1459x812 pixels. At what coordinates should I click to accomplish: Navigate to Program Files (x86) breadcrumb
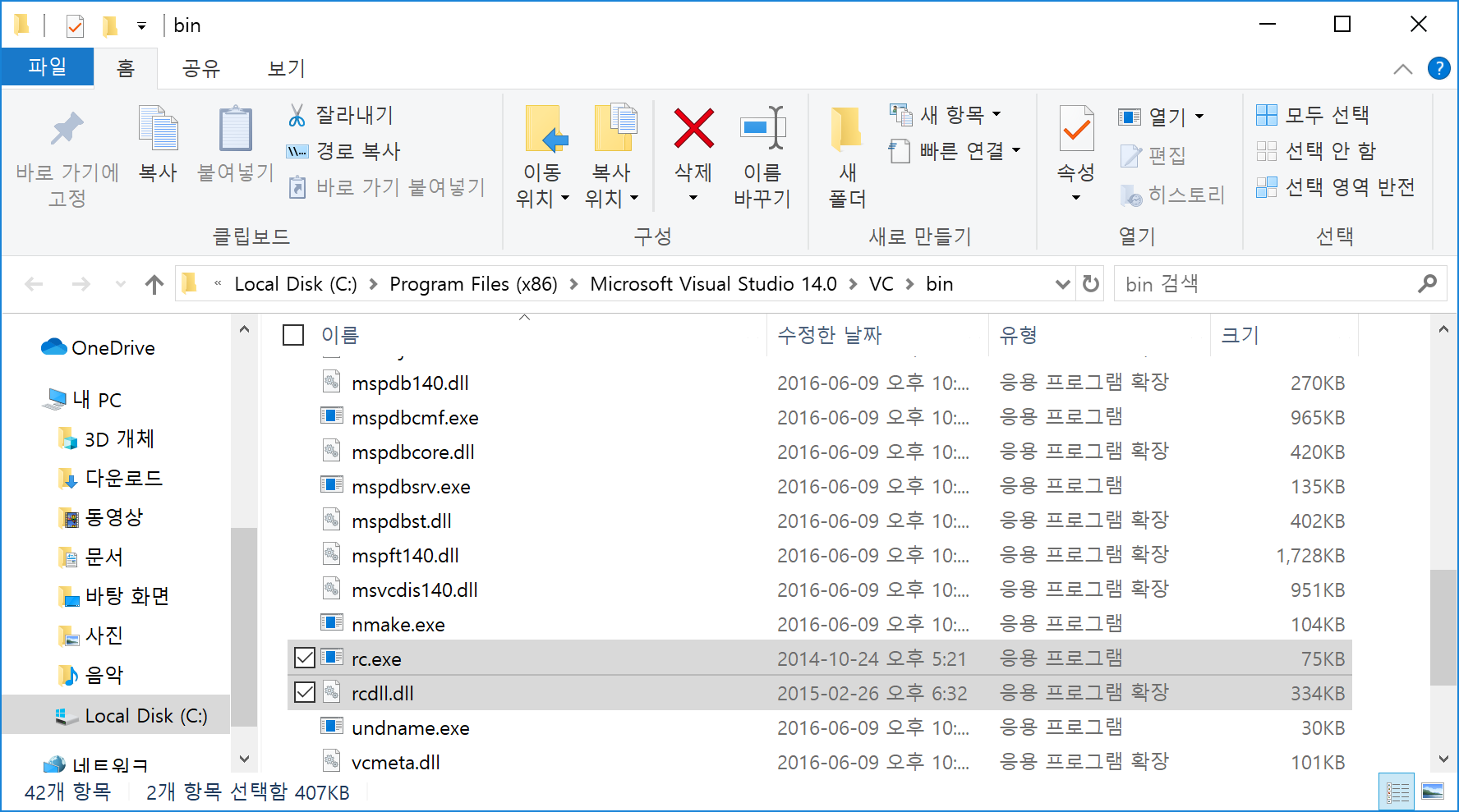coord(473,284)
